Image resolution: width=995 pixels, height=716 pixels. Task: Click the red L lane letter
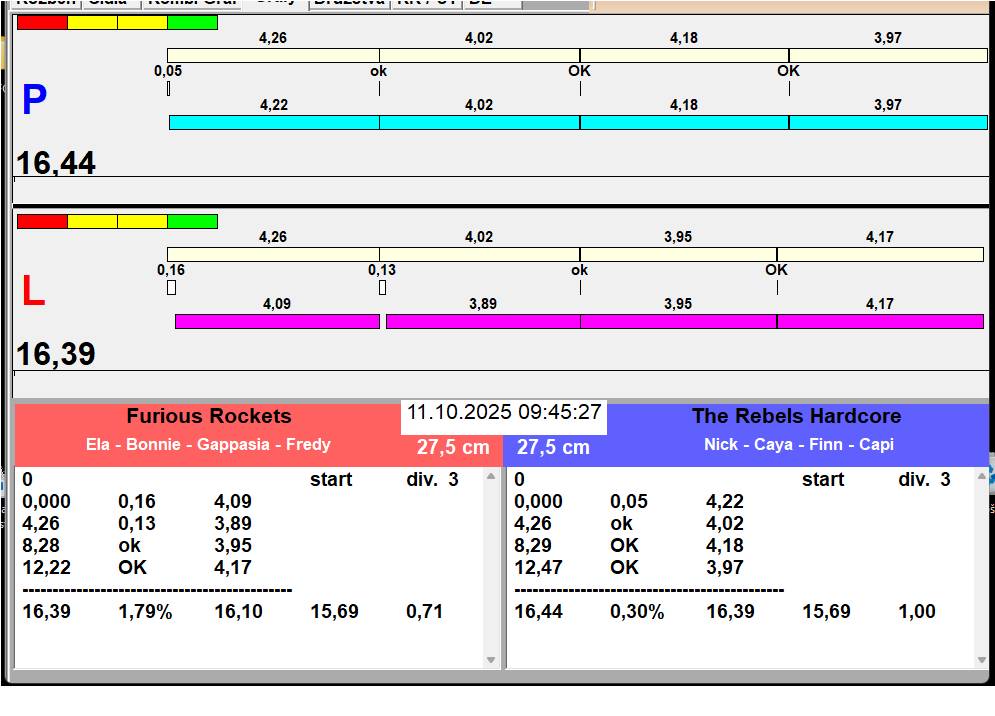click(x=33, y=291)
